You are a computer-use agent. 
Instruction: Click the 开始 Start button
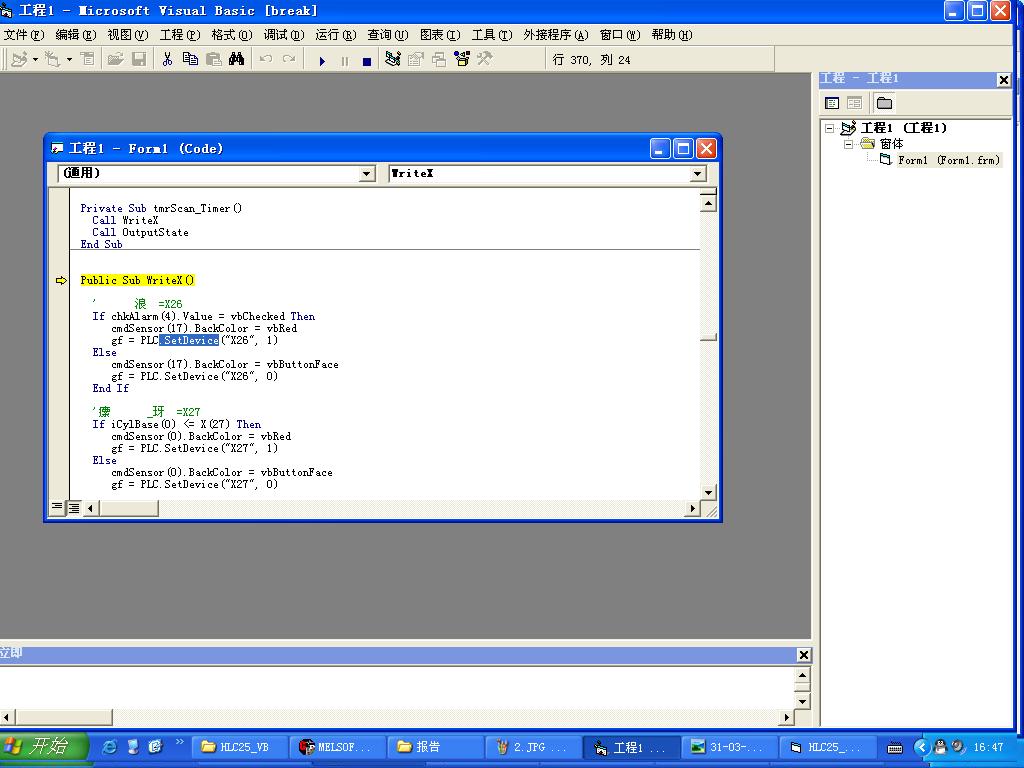pyautogui.click(x=36, y=746)
